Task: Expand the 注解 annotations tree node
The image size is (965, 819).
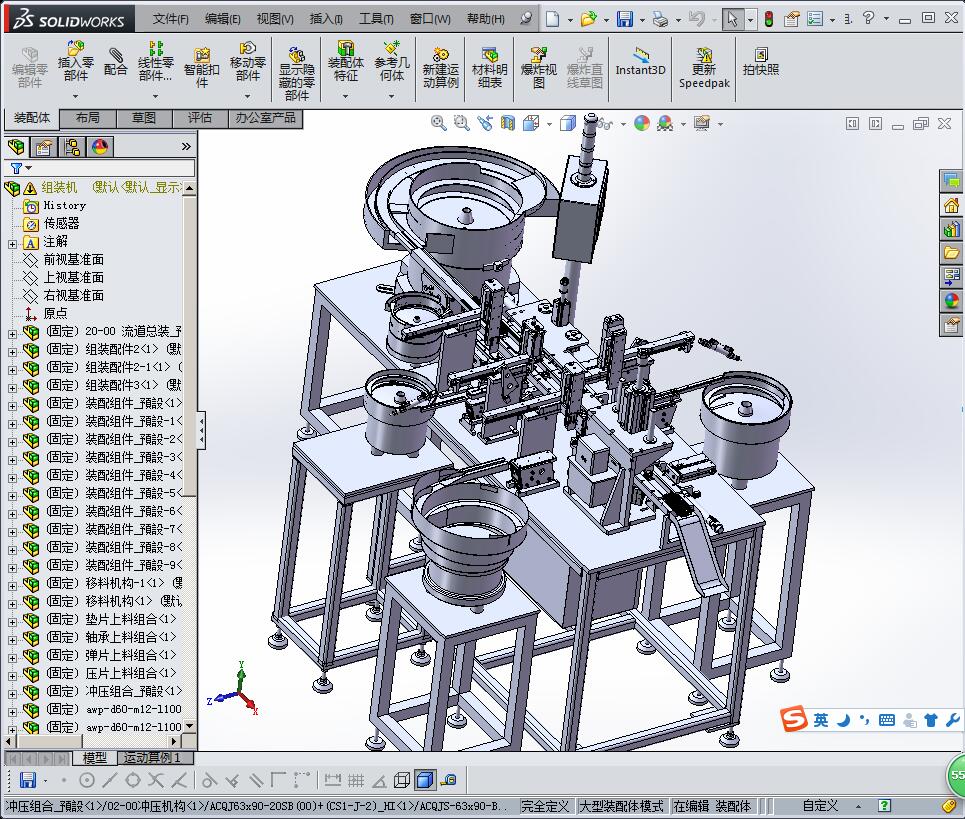Action: pos(12,242)
